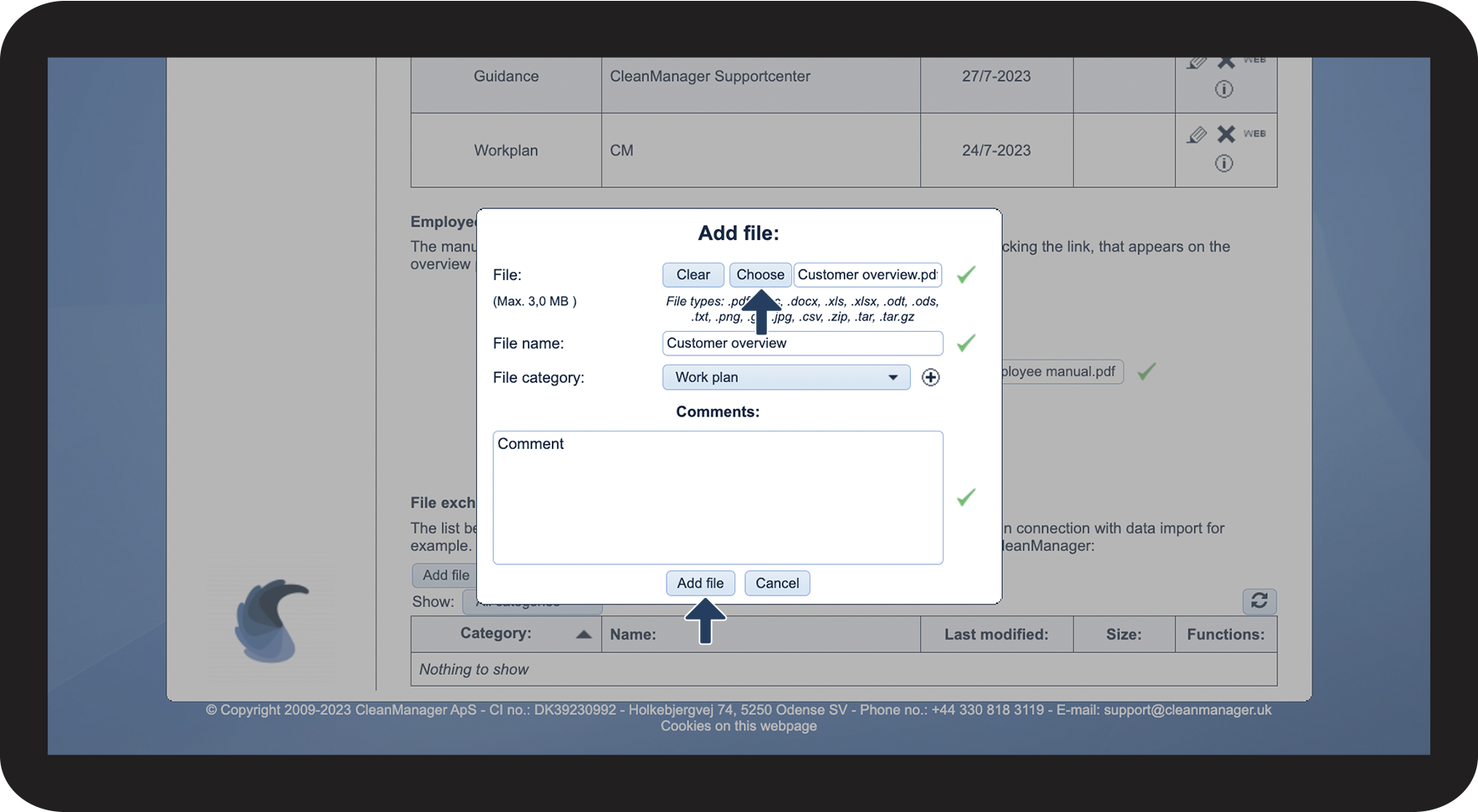Click the WEB icon in Workplan row
This screenshot has width=1478, height=812.
pyautogui.click(x=1254, y=134)
